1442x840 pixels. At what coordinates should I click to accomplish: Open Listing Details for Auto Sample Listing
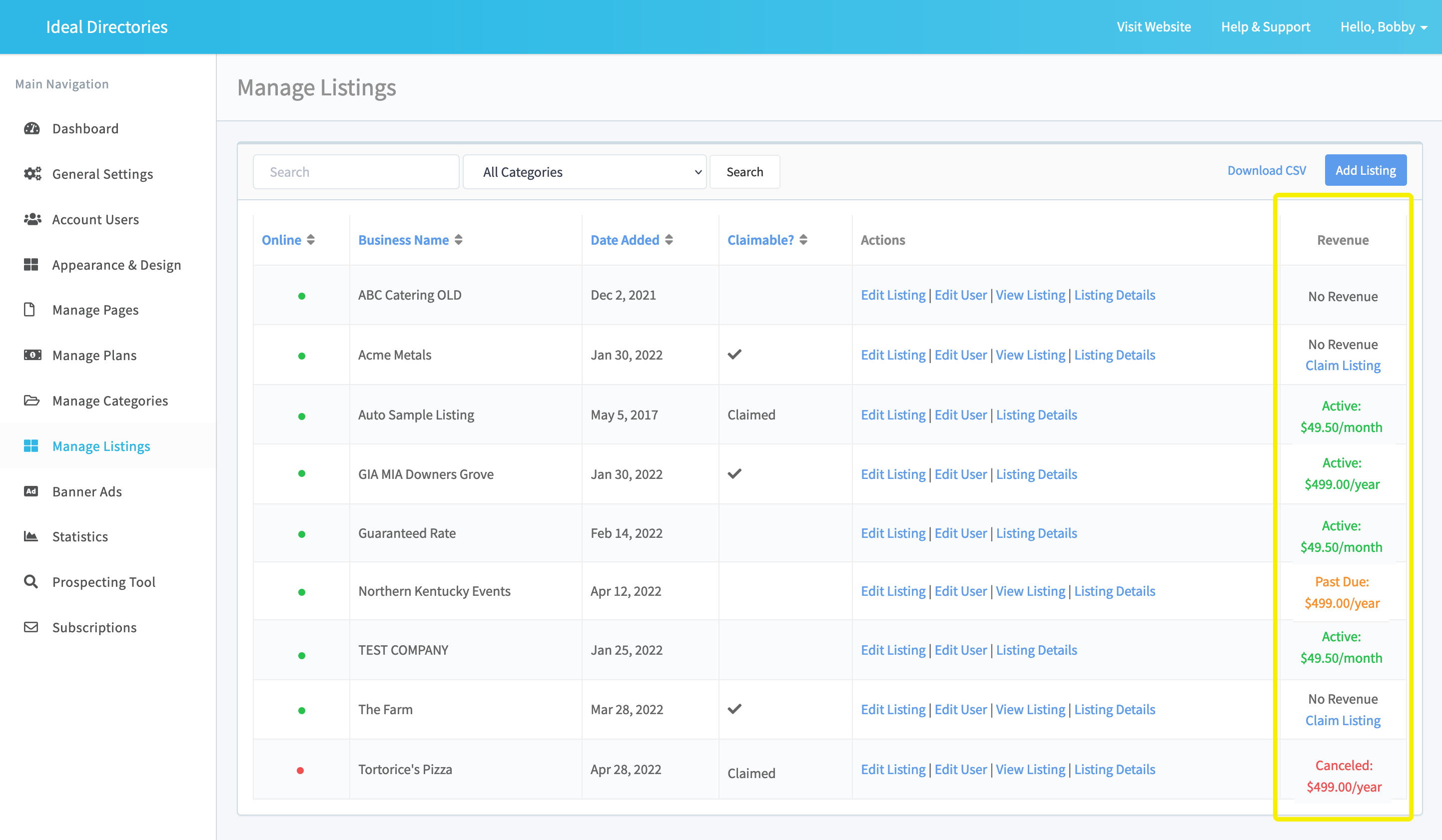coord(1036,415)
